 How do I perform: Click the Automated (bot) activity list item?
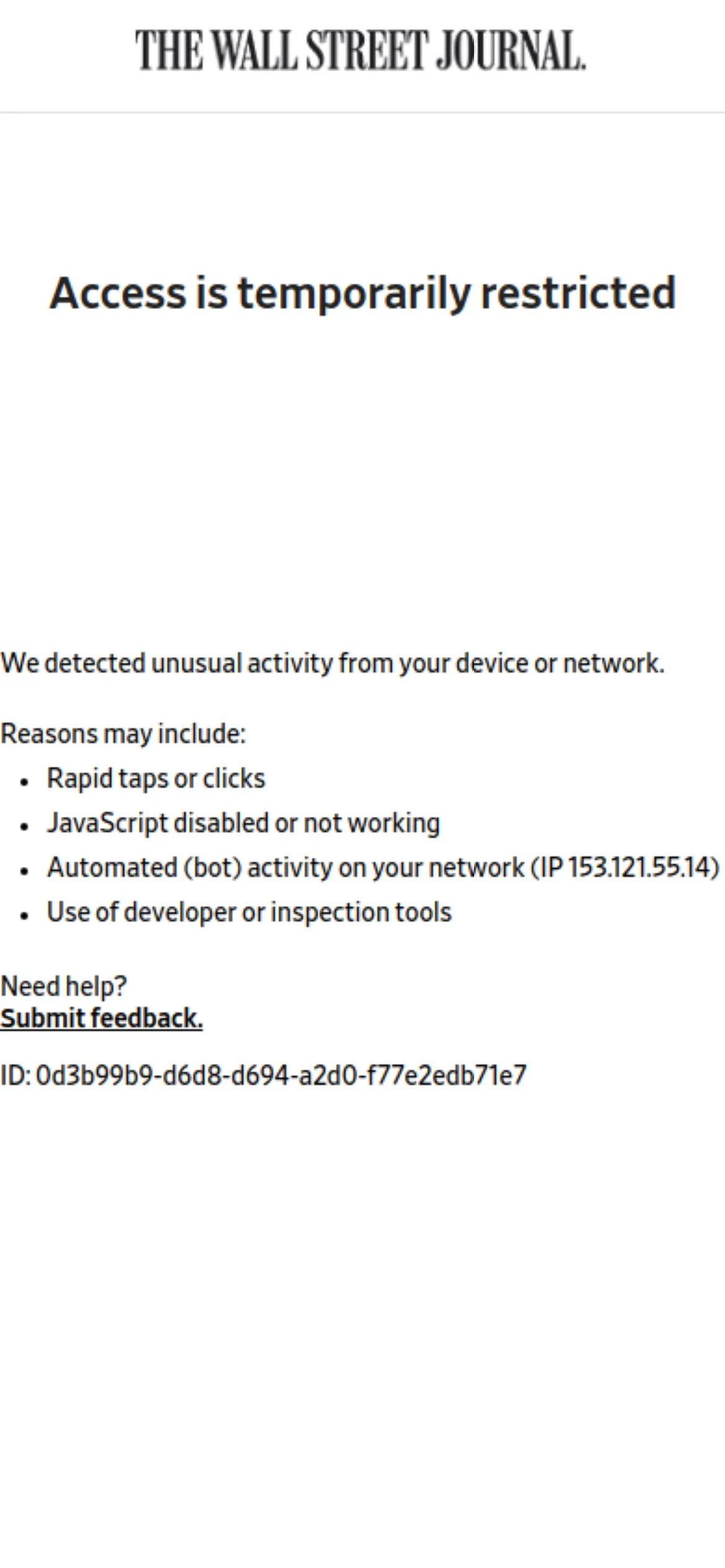383,868
